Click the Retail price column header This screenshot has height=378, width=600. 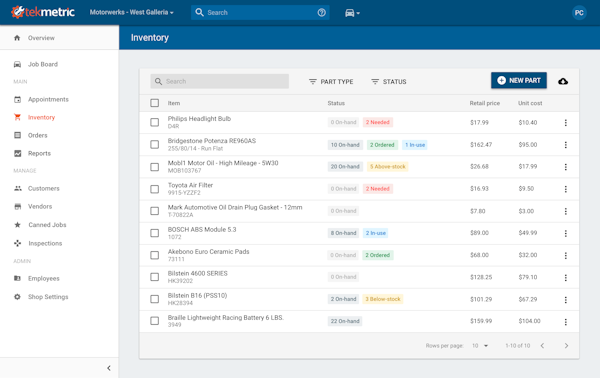tap(484, 103)
